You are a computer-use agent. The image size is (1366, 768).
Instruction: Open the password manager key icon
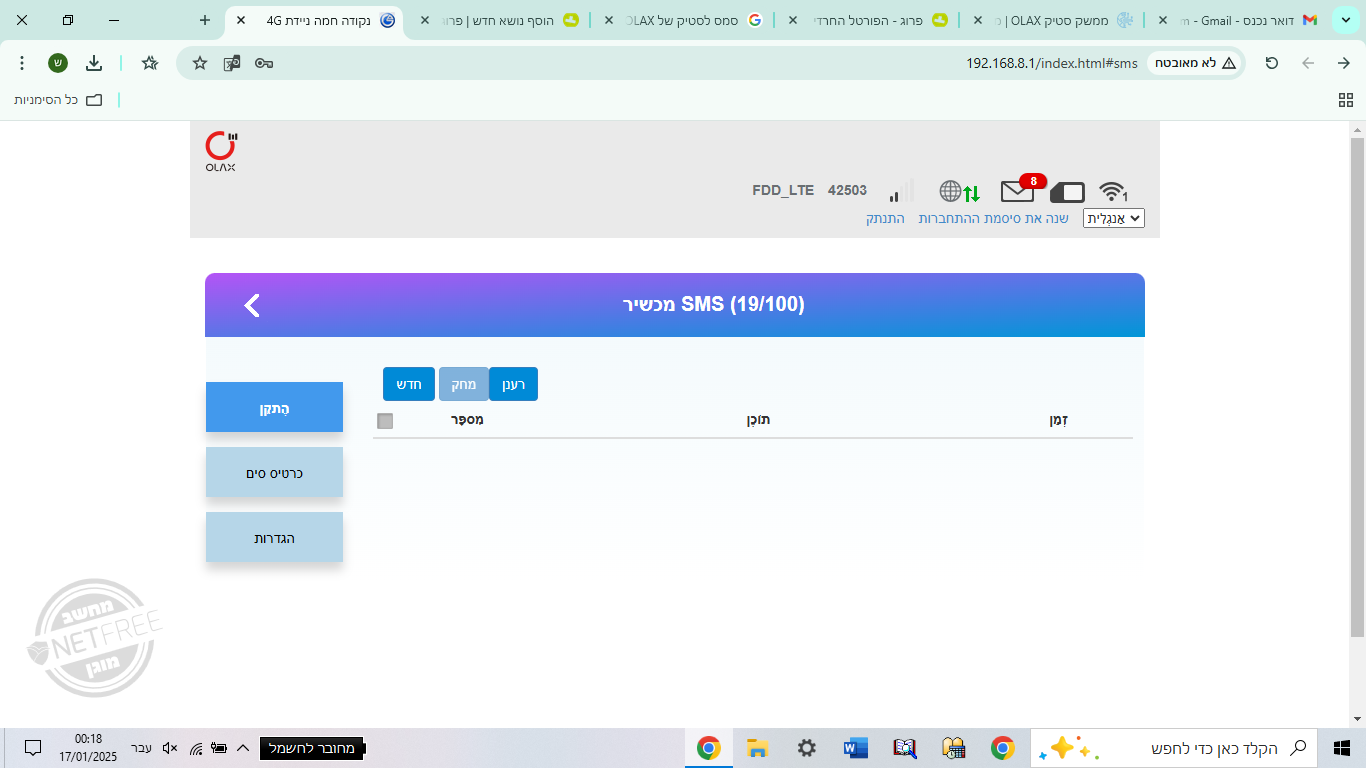[264, 63]
